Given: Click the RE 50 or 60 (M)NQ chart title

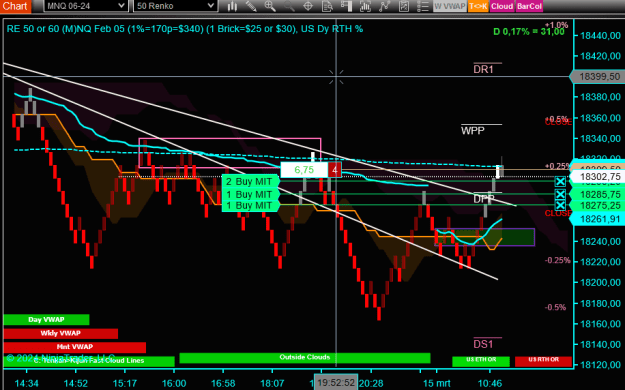Looking at the screenshot, I should 185,29.
